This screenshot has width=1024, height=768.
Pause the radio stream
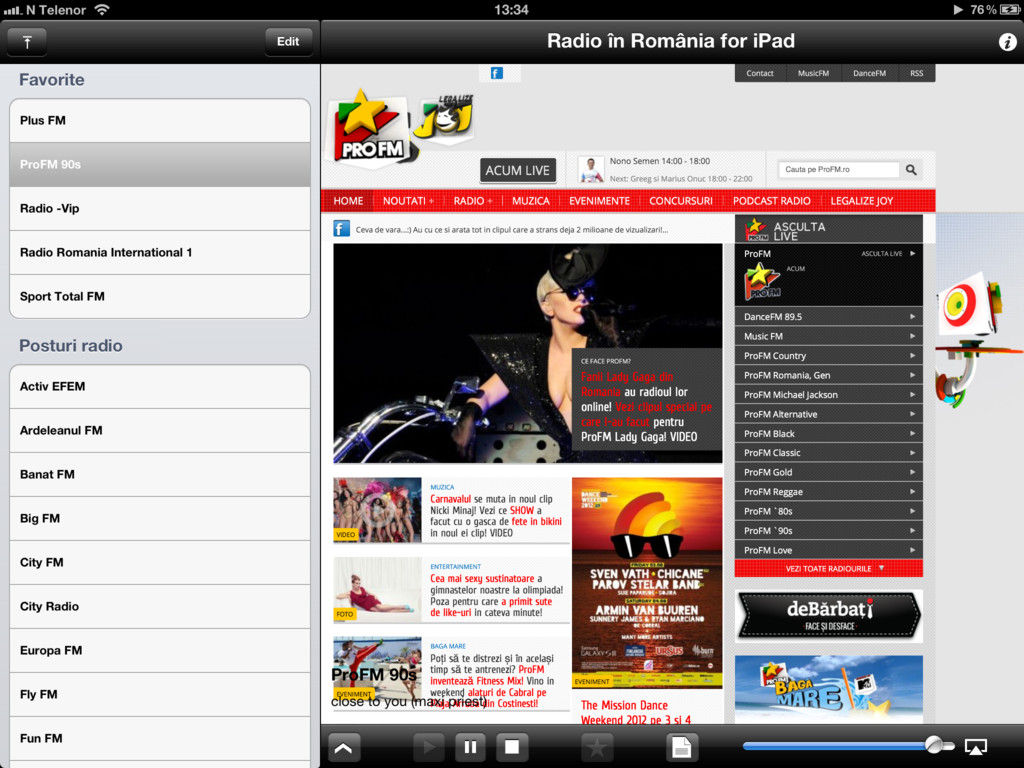470,746
